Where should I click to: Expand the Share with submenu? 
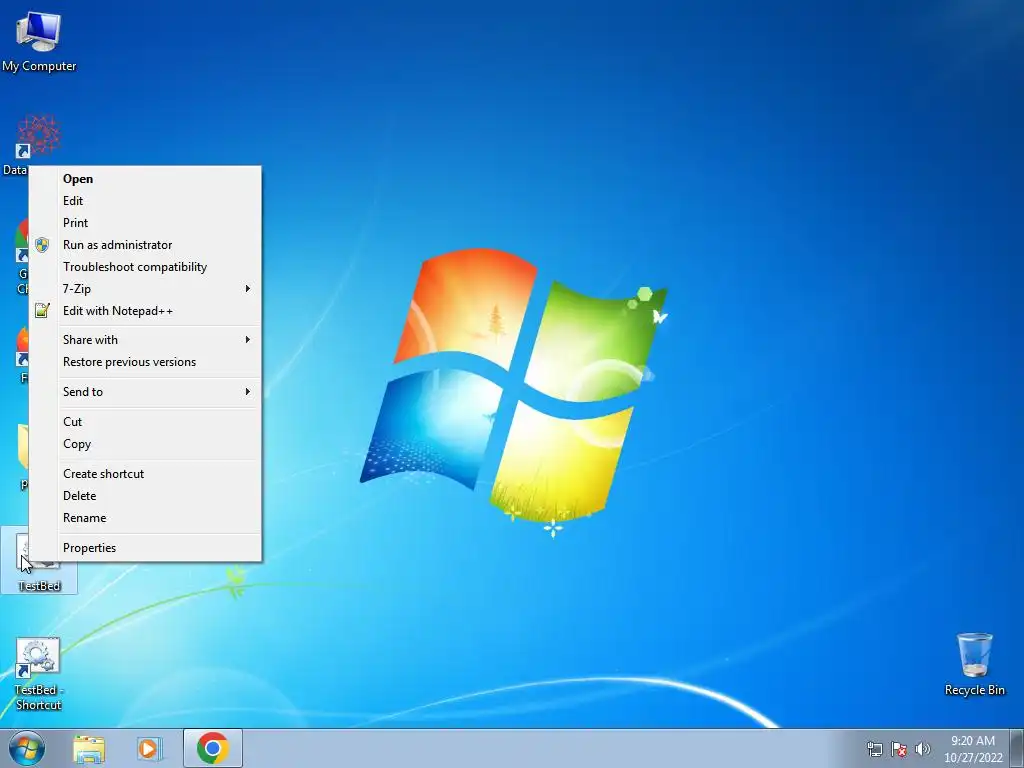tap(146, 340)
